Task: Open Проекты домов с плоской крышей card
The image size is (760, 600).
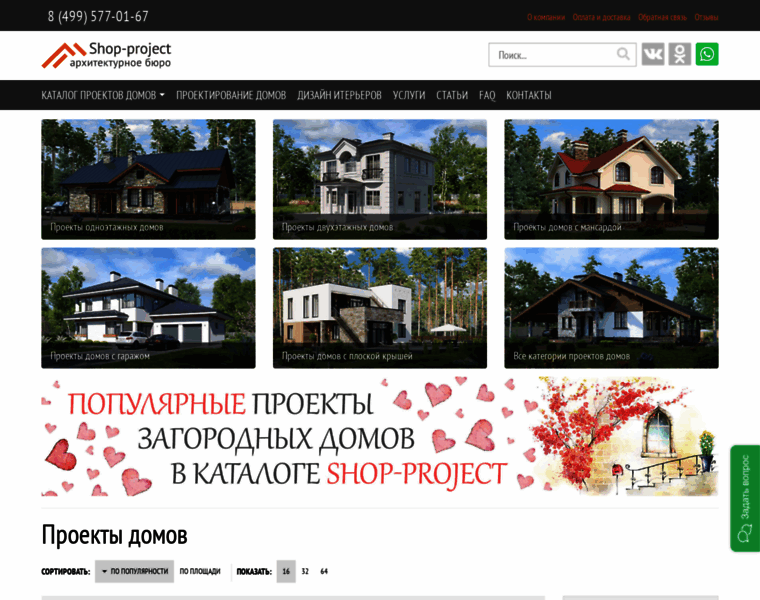Action: click(380, 308)
